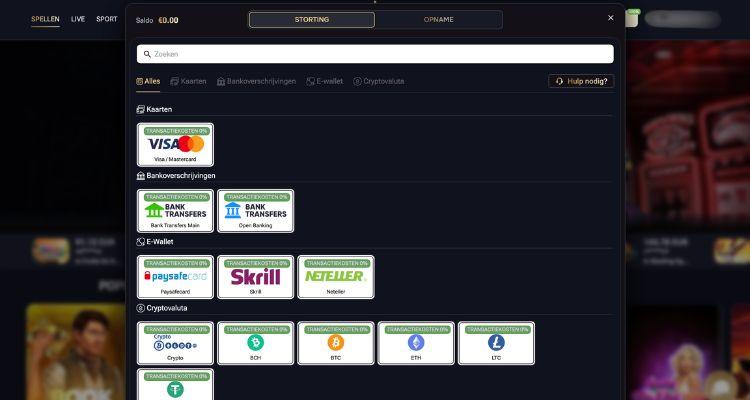Switch to the Opname tab
Image resolution: width=750 pixels, height=400 pixels.
pos(438,19)
